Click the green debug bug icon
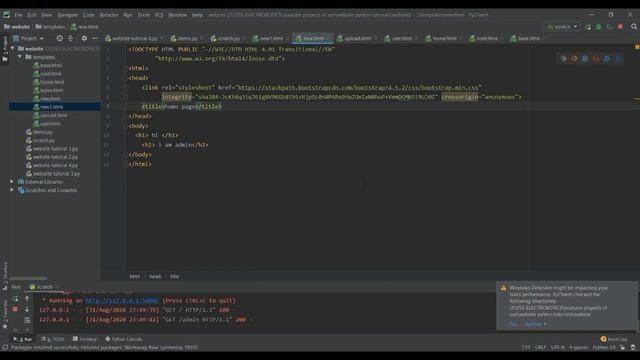Screen dimensions: 640x360 [x=599, y=27]
